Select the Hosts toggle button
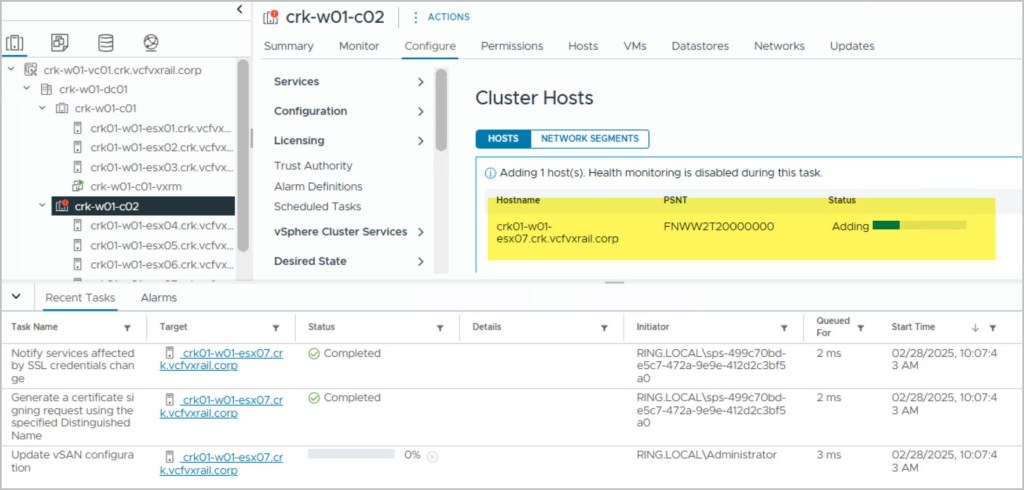The image size is (1024, 490). point(502,139)
